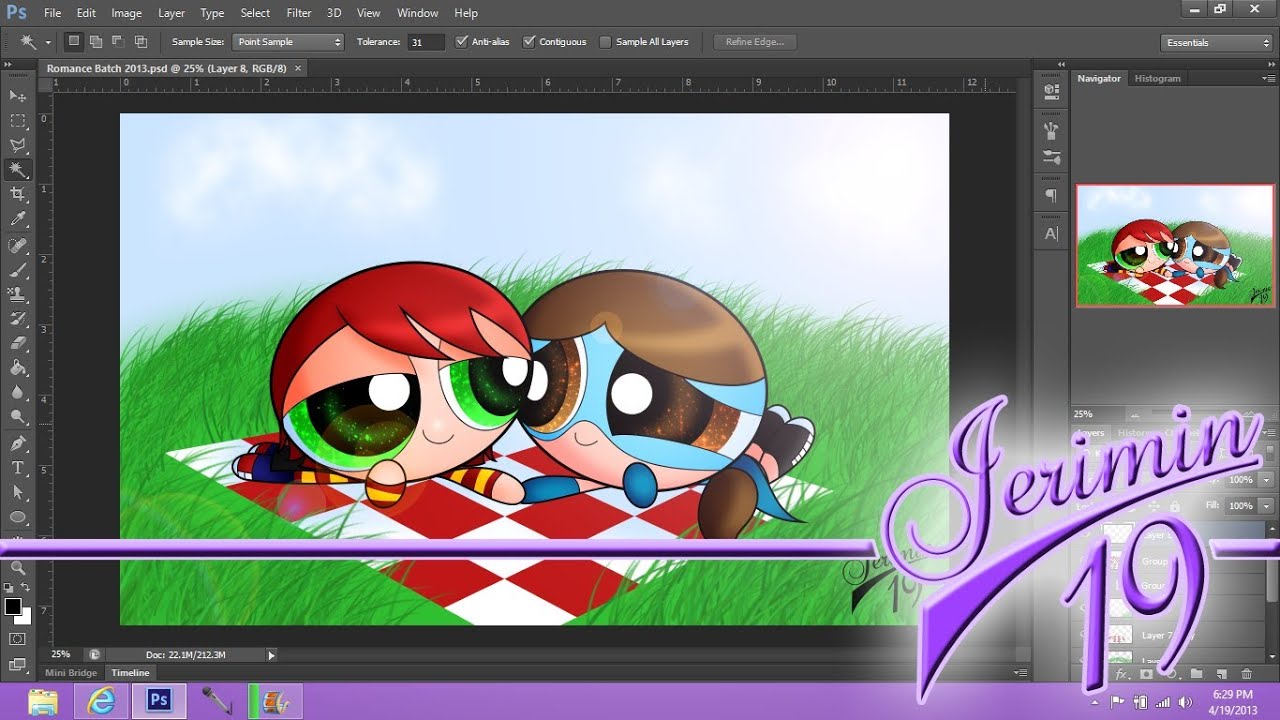Choose Intersect with Selection mode

tap(141, 42)
